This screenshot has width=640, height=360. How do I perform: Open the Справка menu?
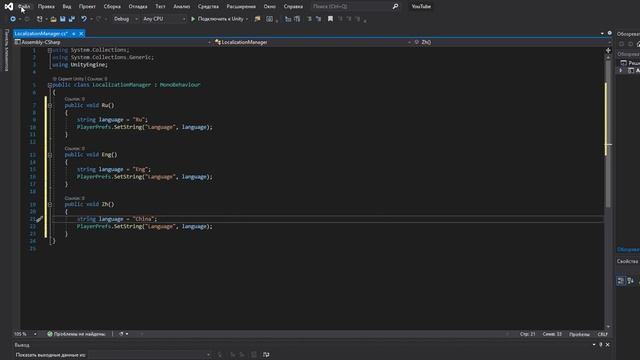293,7
